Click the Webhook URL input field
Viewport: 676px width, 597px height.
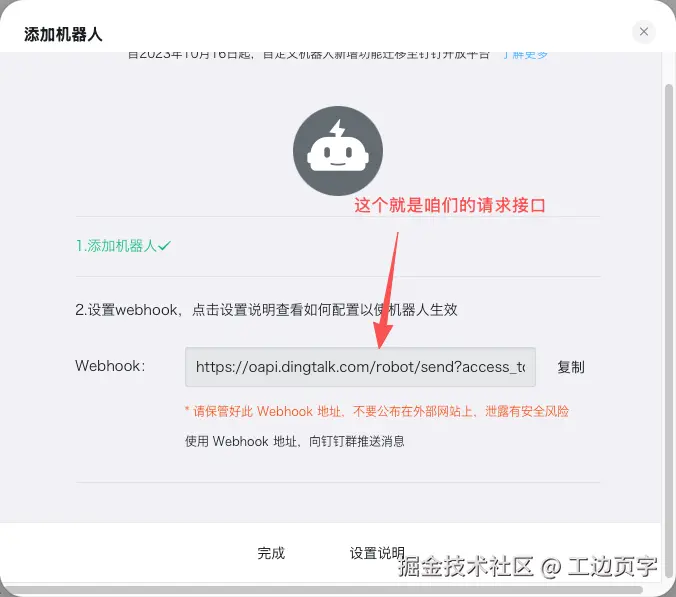[x=360, y=367]
